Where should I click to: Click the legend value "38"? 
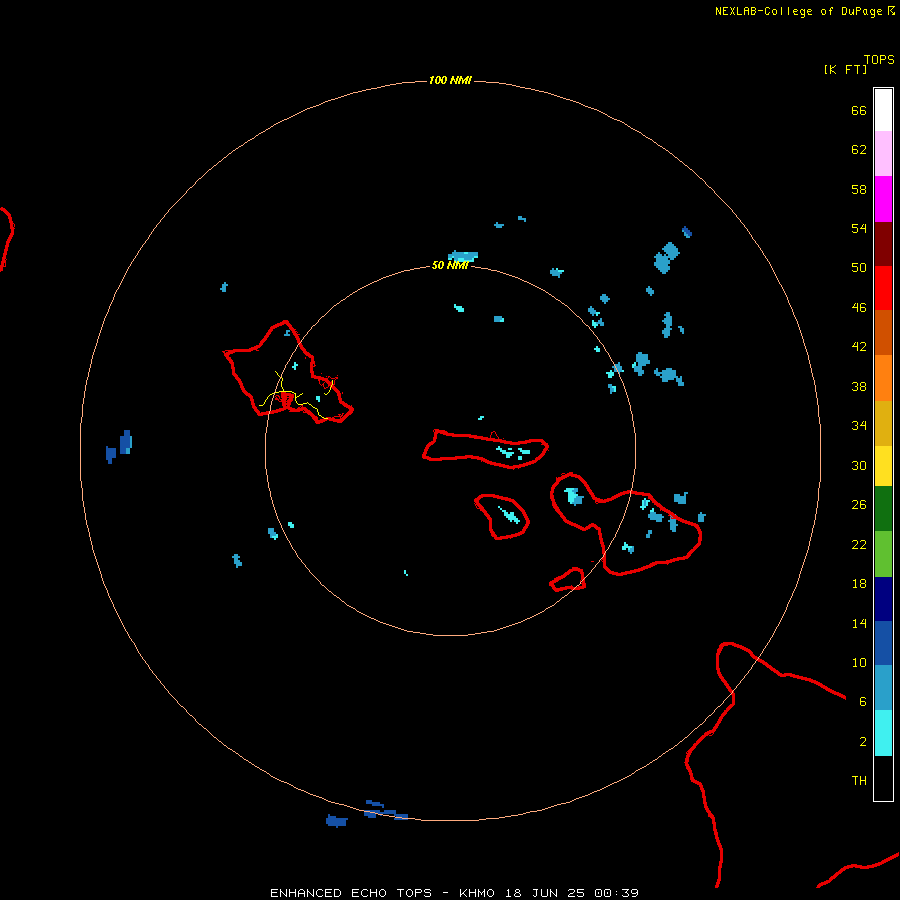[x=859, y=386]
